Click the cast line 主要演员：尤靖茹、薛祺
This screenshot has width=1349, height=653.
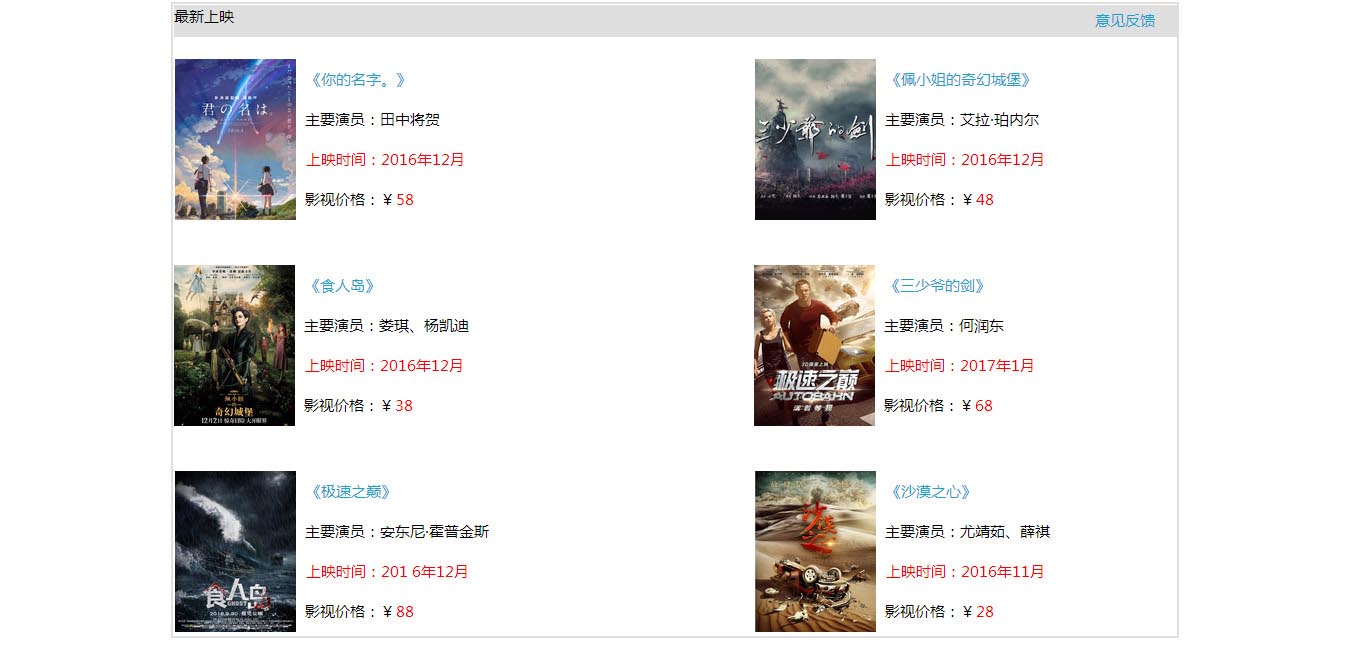coord(967,532)
